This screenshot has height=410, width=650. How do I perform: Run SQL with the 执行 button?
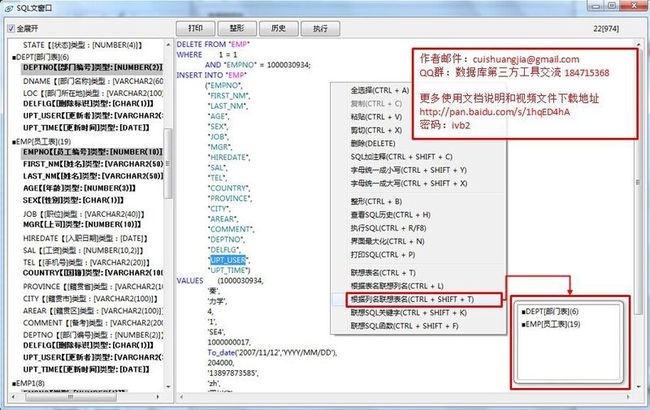[320, 28]
